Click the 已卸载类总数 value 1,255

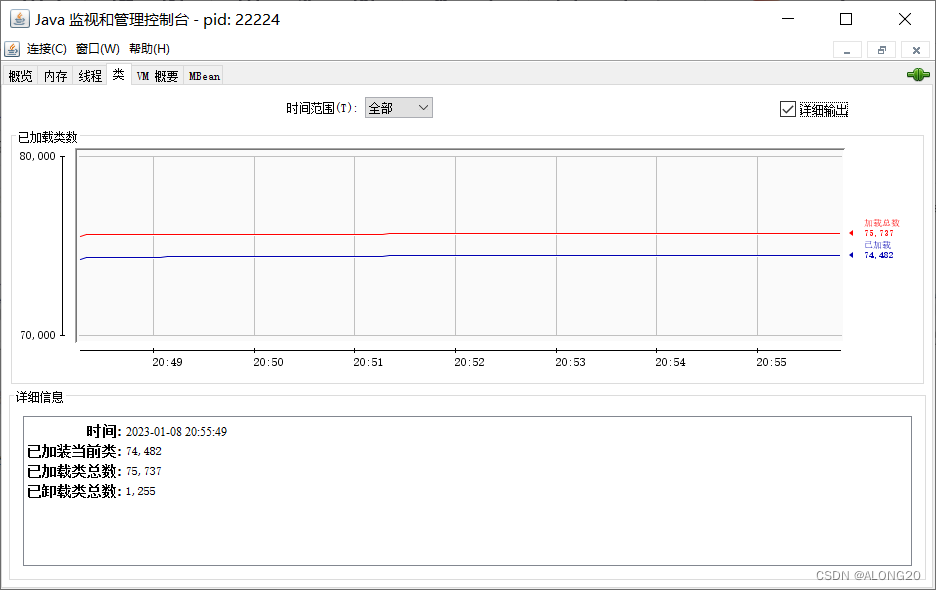click(x=140, y=491)
